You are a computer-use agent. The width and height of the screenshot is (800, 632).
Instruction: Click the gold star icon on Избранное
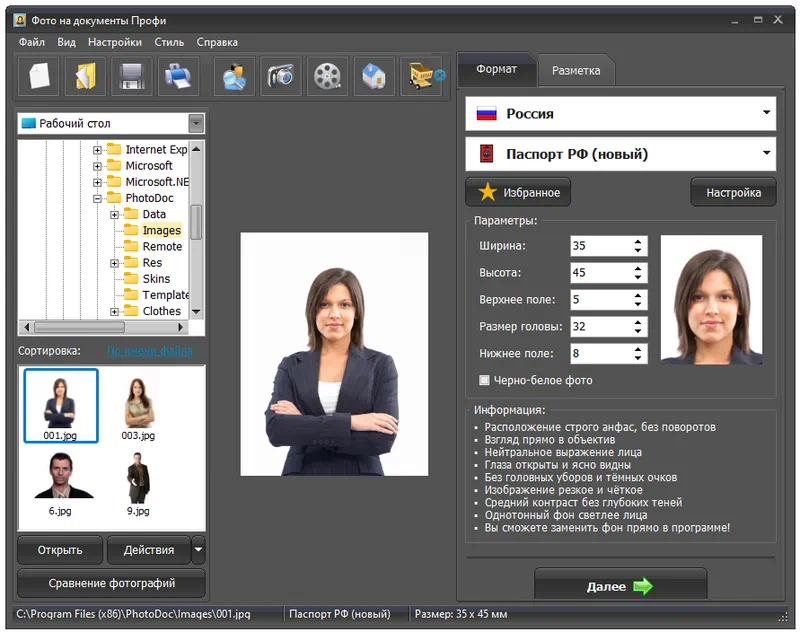pos(487,192)
